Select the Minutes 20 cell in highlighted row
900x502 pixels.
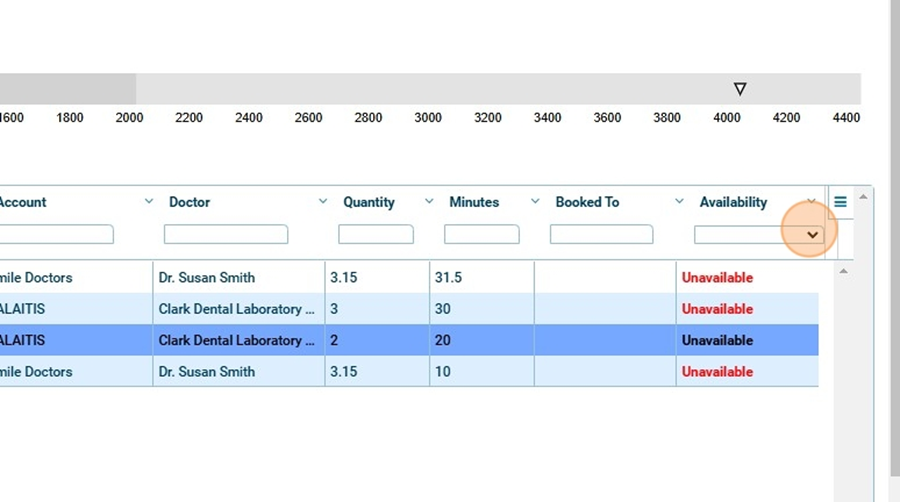[482, 340]
